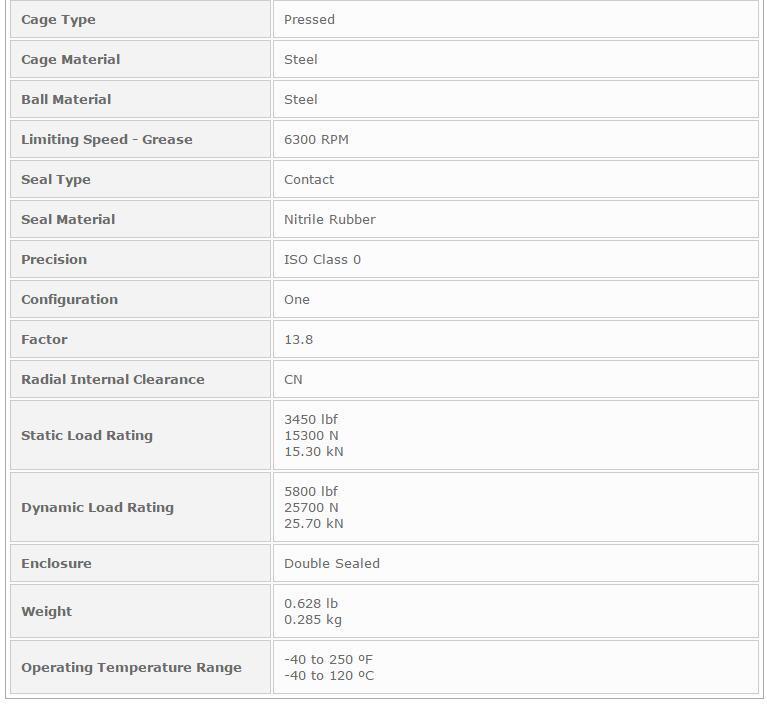Click the Double Sealed enclosure value
The image size is (767, 704).
pyautogui.click(x=332, y=564)
